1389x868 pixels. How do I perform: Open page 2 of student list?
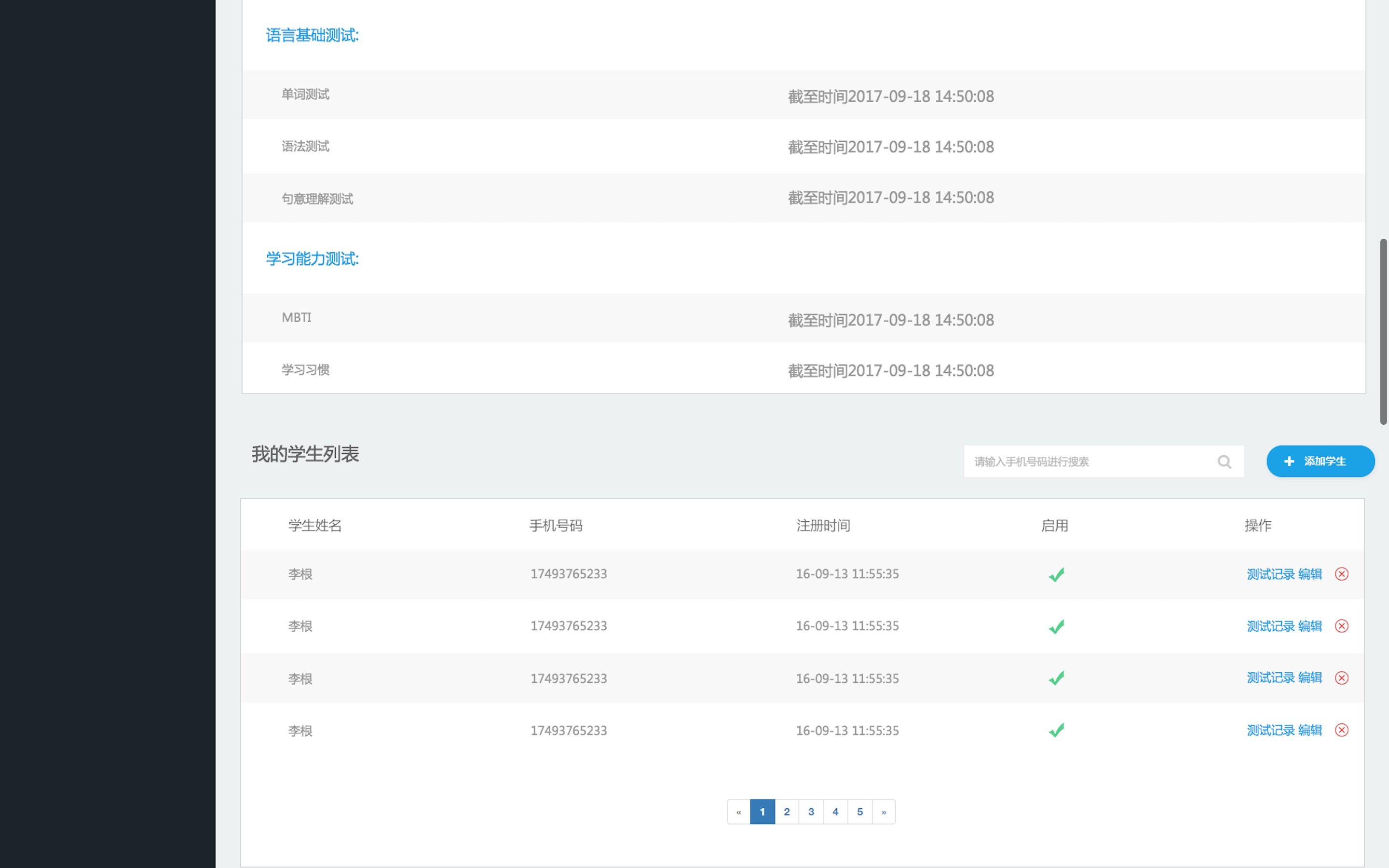tap(786, 812)
